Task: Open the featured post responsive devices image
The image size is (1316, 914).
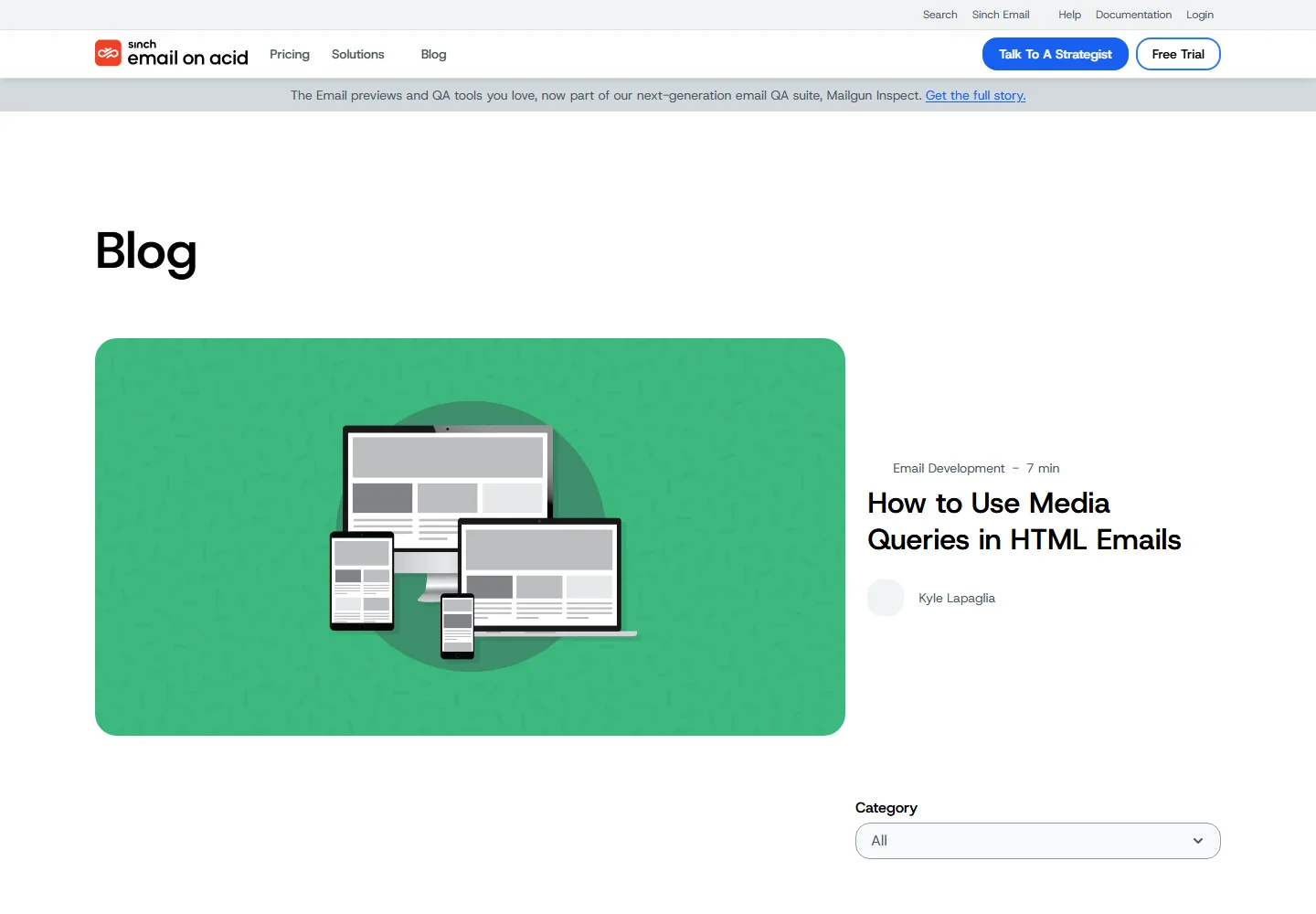Action: pyautogui.click(x=470, y=537)
